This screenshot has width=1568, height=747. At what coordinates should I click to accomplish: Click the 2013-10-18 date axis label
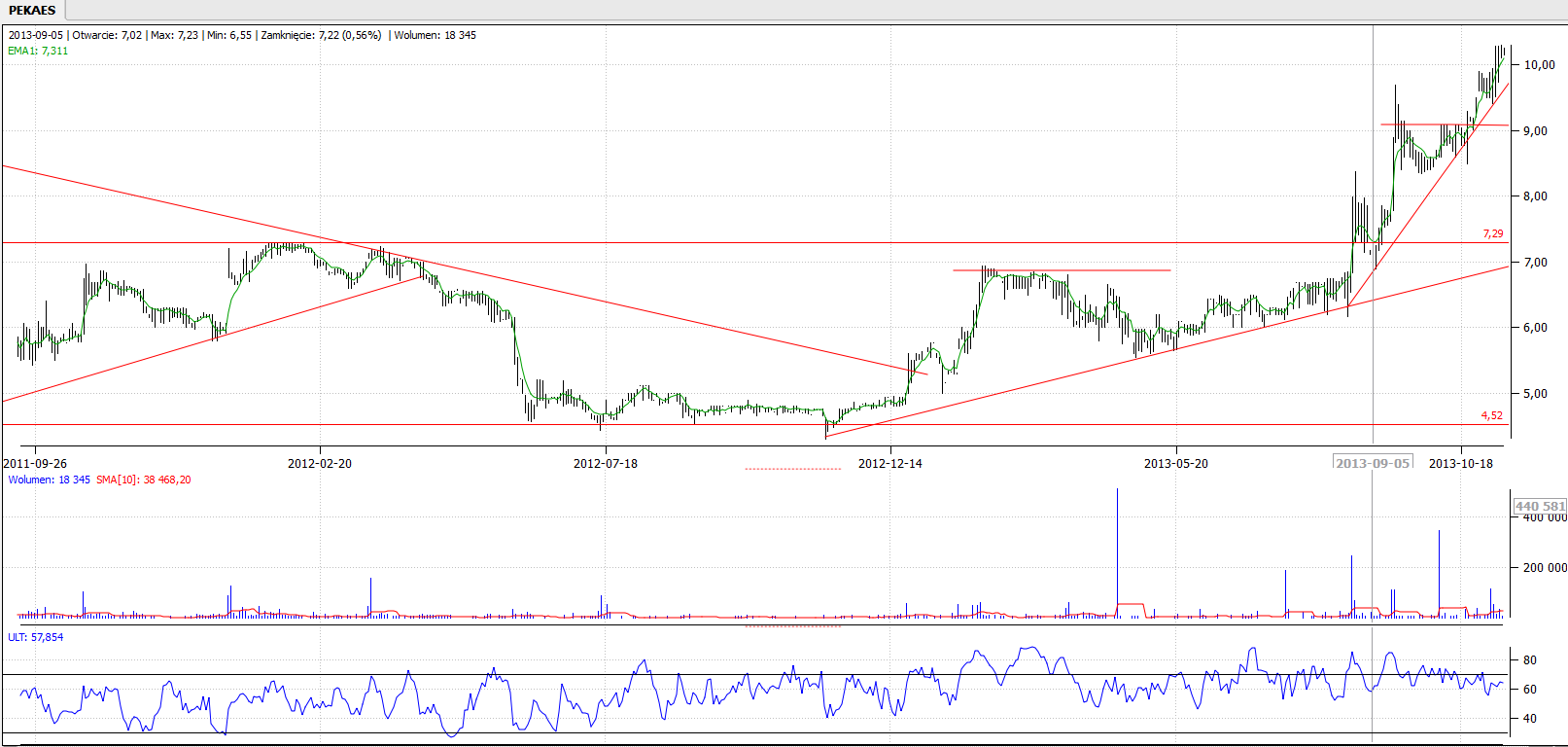tap(1461, 463)
